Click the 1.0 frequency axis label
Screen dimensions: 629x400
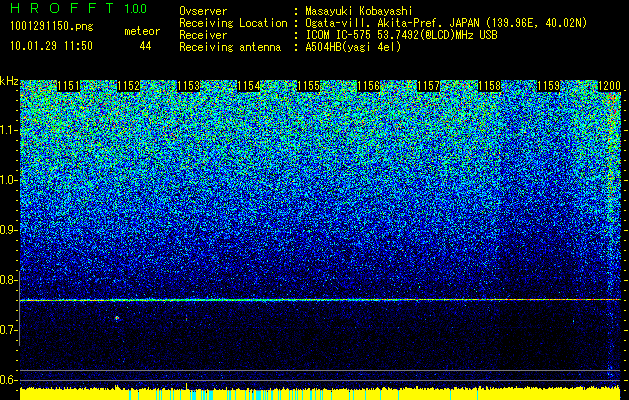(x=8, y=180)
